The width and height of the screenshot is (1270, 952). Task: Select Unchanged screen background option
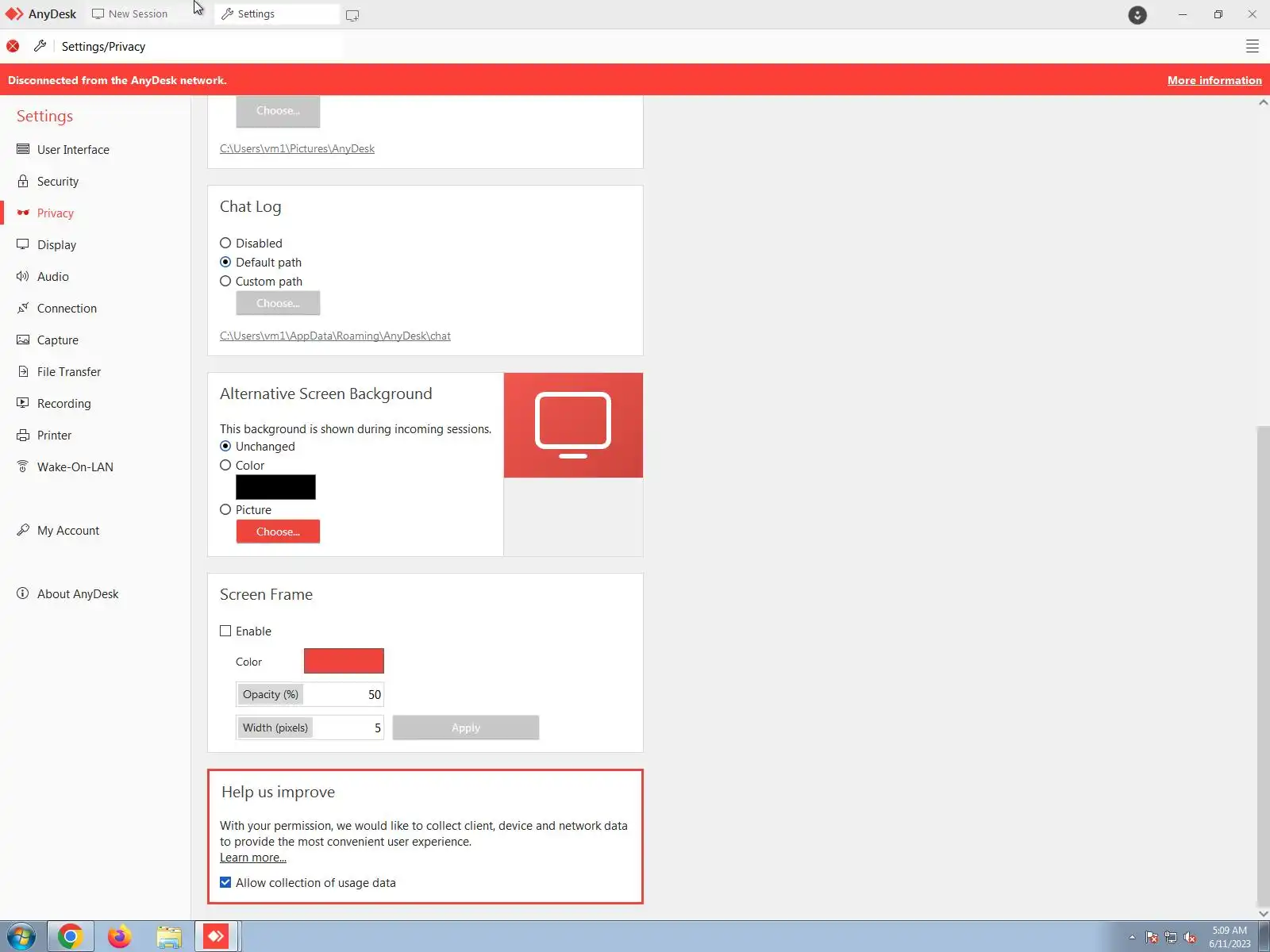point(225,446)
